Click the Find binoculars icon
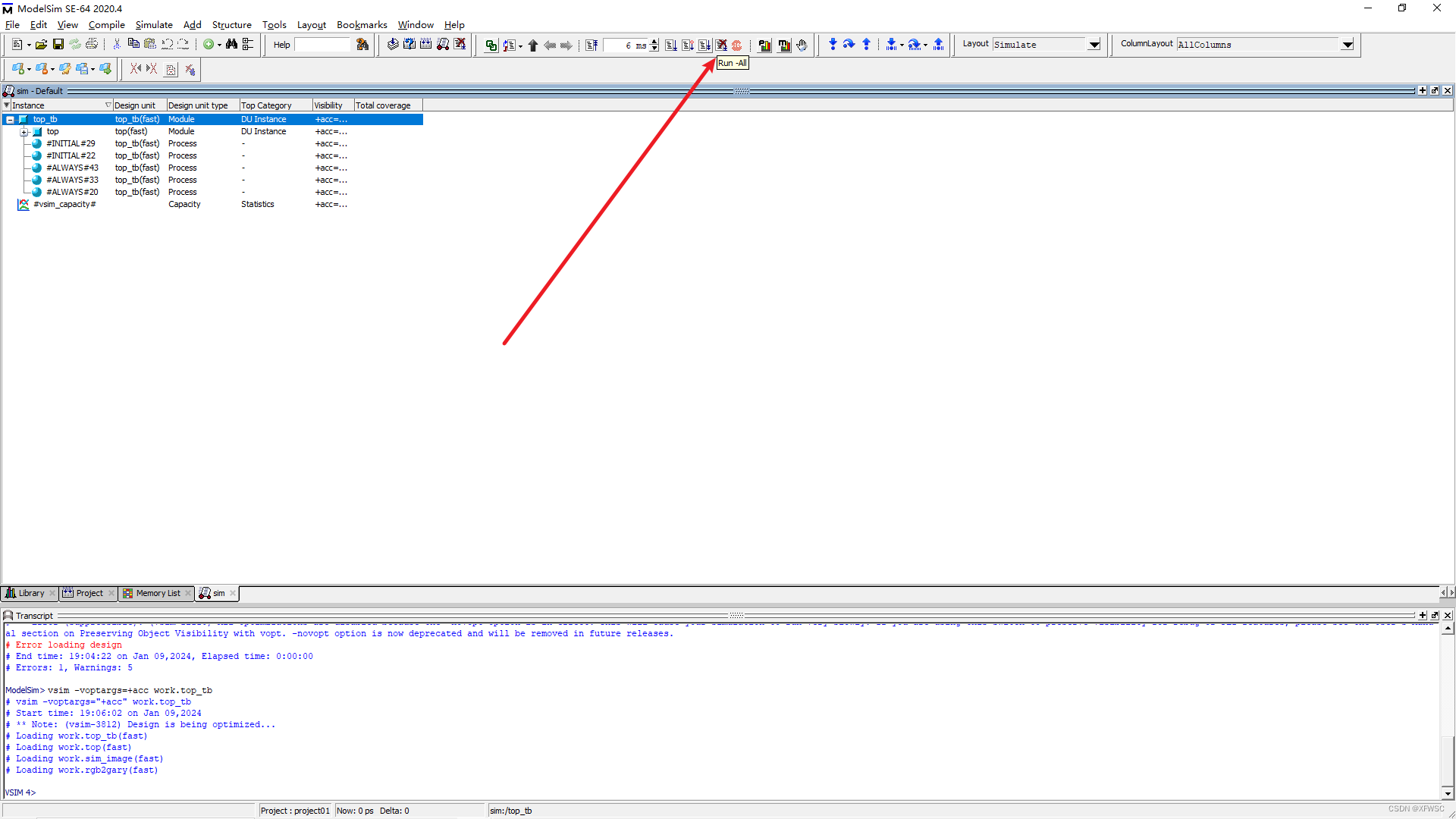This screenshot has width=1456, height=819. 232,44
